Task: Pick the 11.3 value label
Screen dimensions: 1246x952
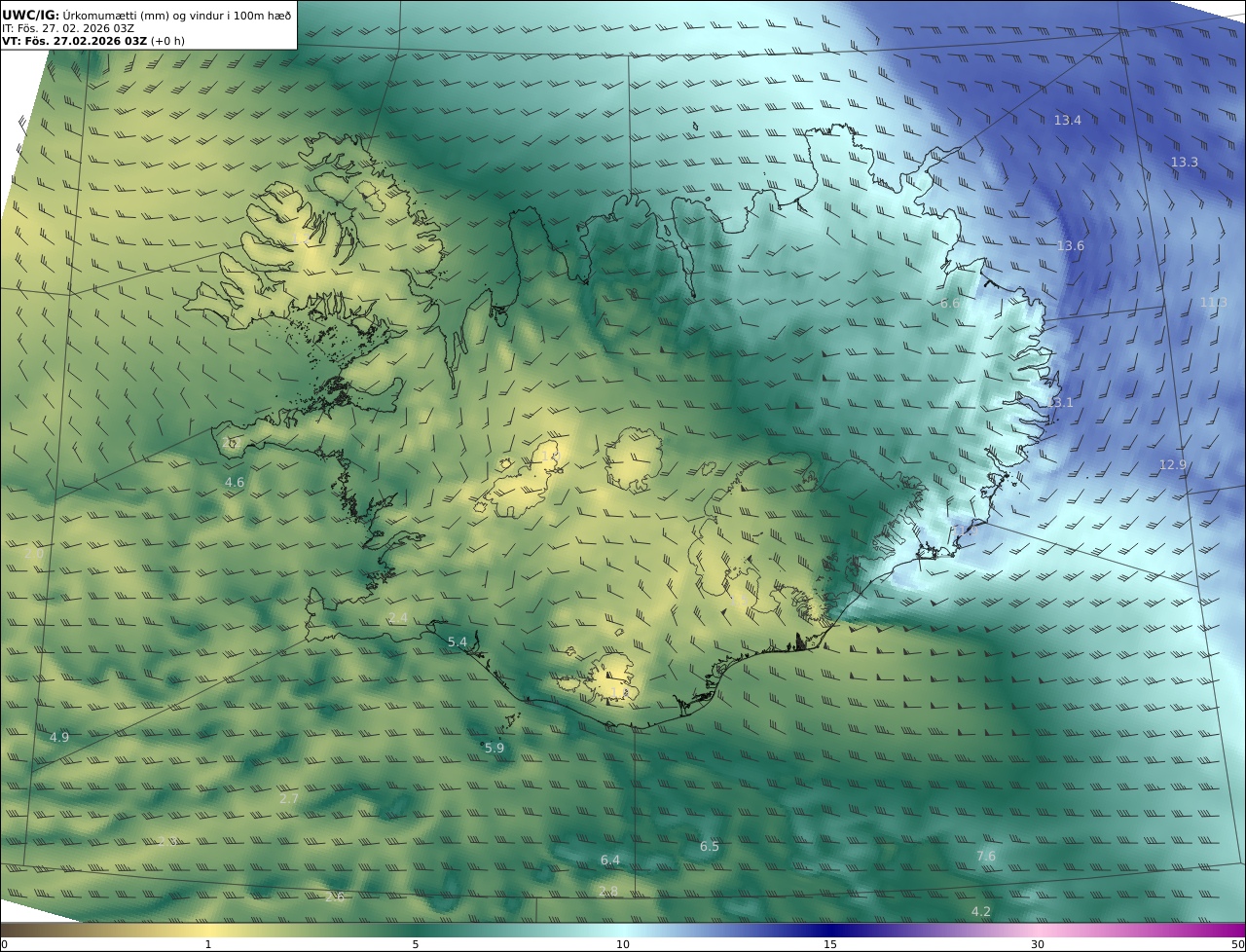Action: click(1212, 302)
